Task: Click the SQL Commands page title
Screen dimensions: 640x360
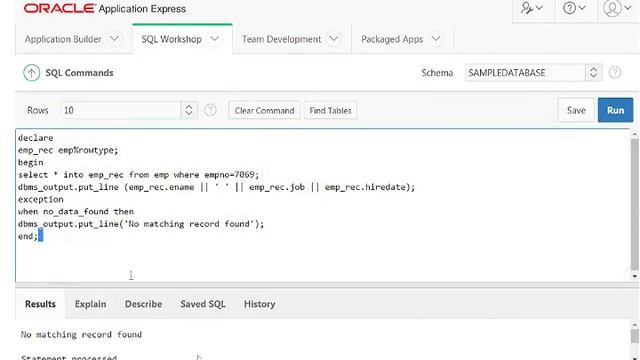Action: click(79, 73)
